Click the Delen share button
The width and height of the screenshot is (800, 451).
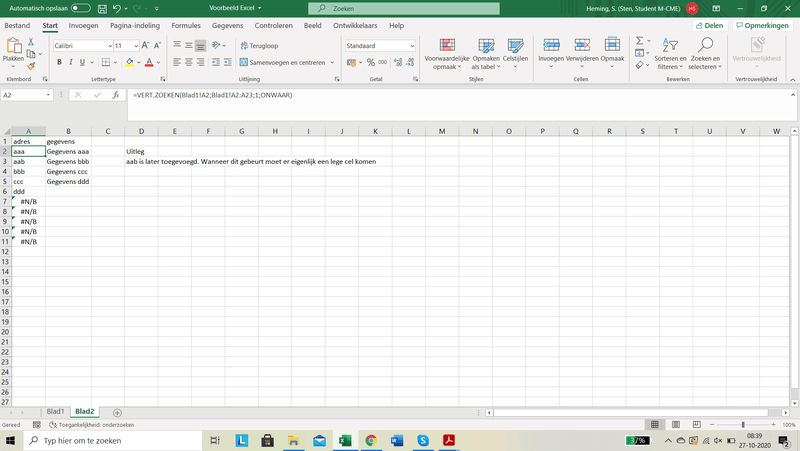pos(708,25)
